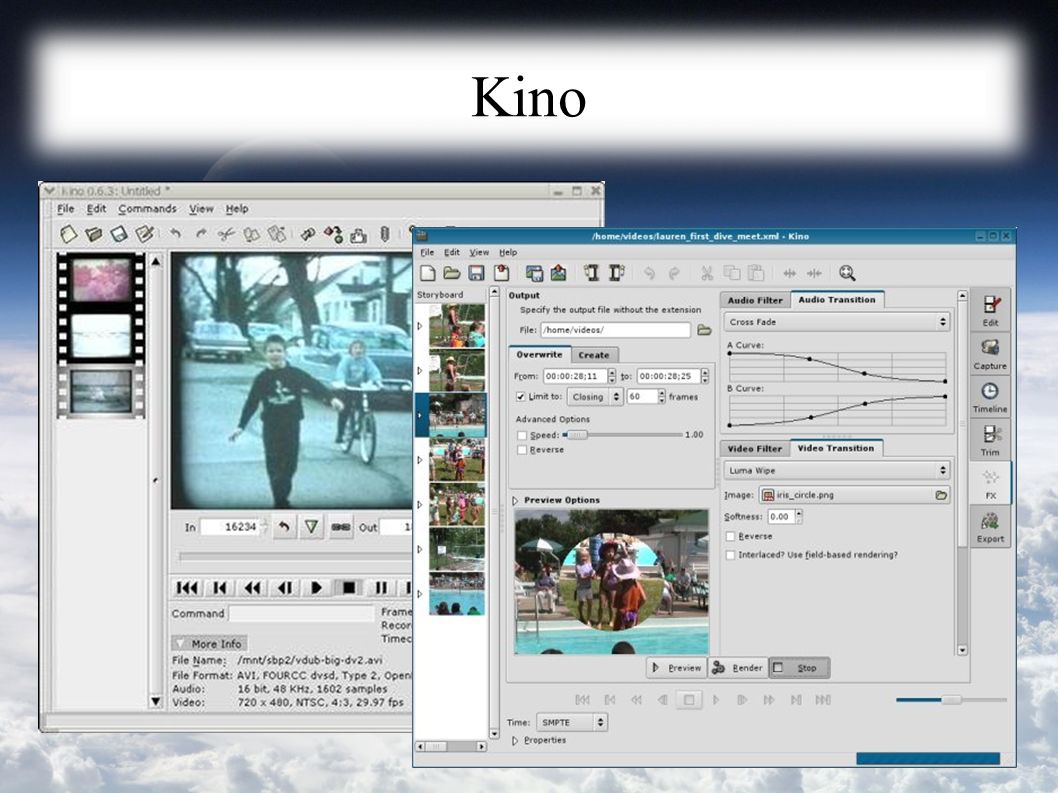Open the View menu in front Kino window
The width and height of the screenshot is (1058, 793).
coord(479,252)
